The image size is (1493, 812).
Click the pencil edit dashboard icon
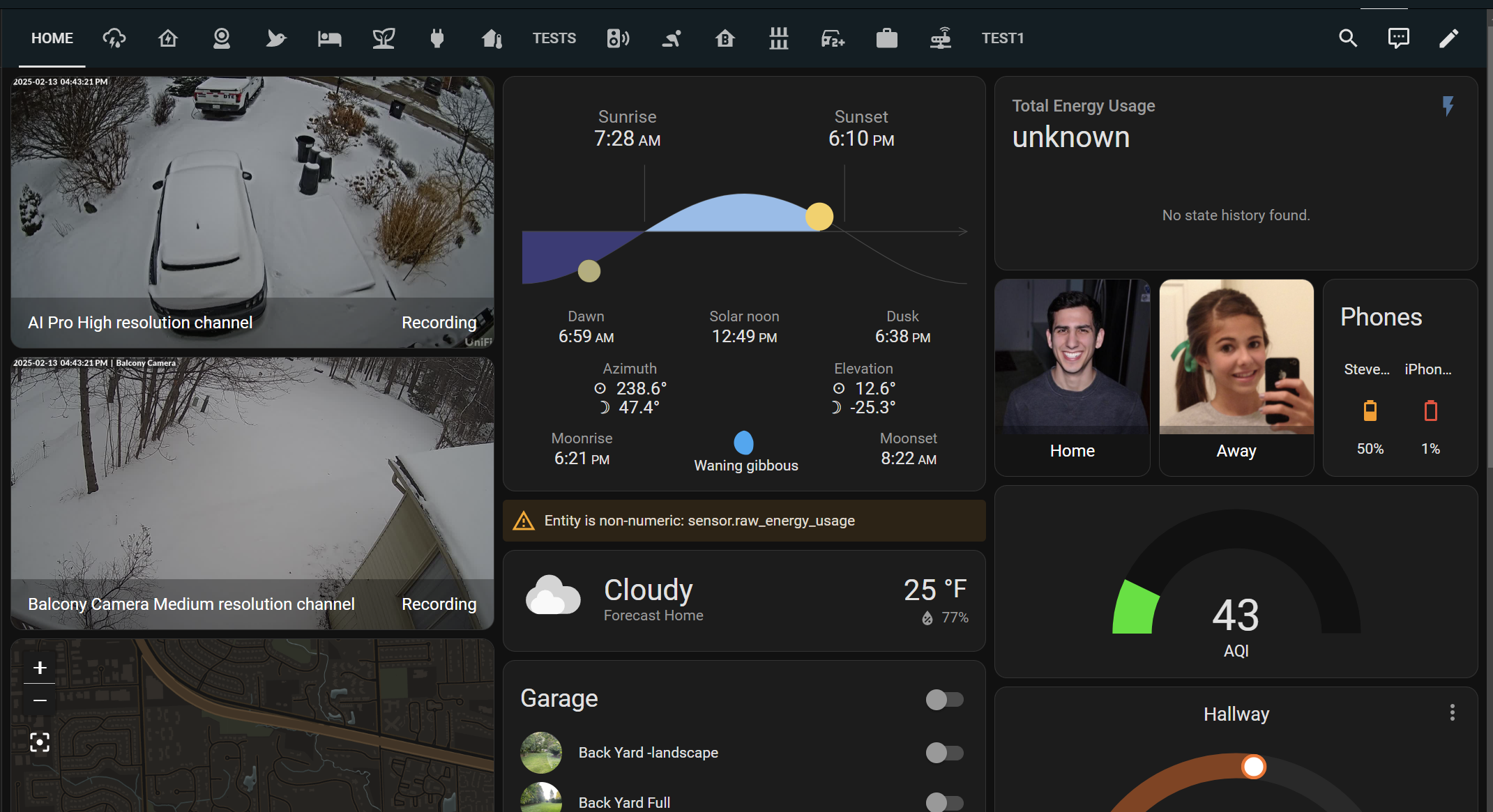coord(1448,38)
